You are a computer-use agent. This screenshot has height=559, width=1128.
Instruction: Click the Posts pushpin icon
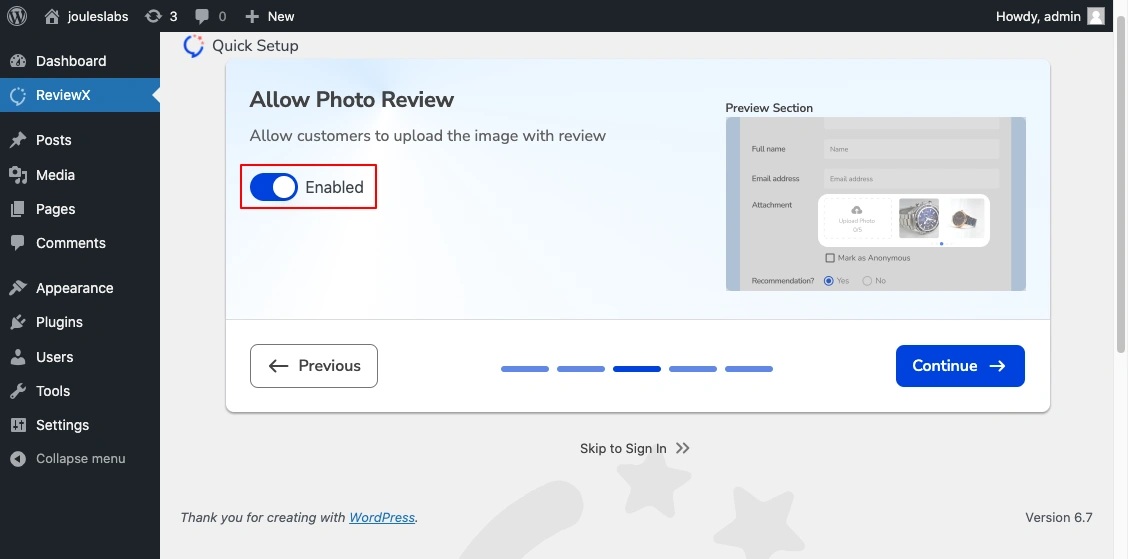[x=18, y=140]
